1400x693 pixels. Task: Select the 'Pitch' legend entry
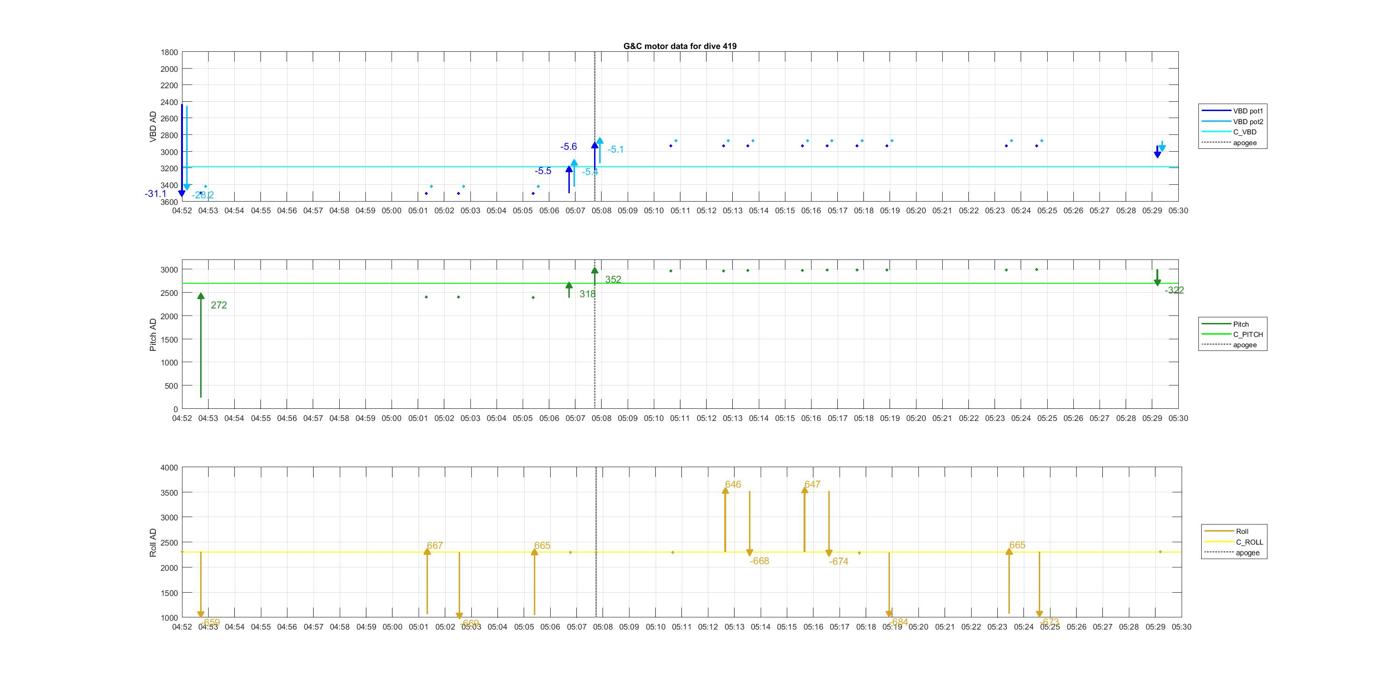[1241, 324]
